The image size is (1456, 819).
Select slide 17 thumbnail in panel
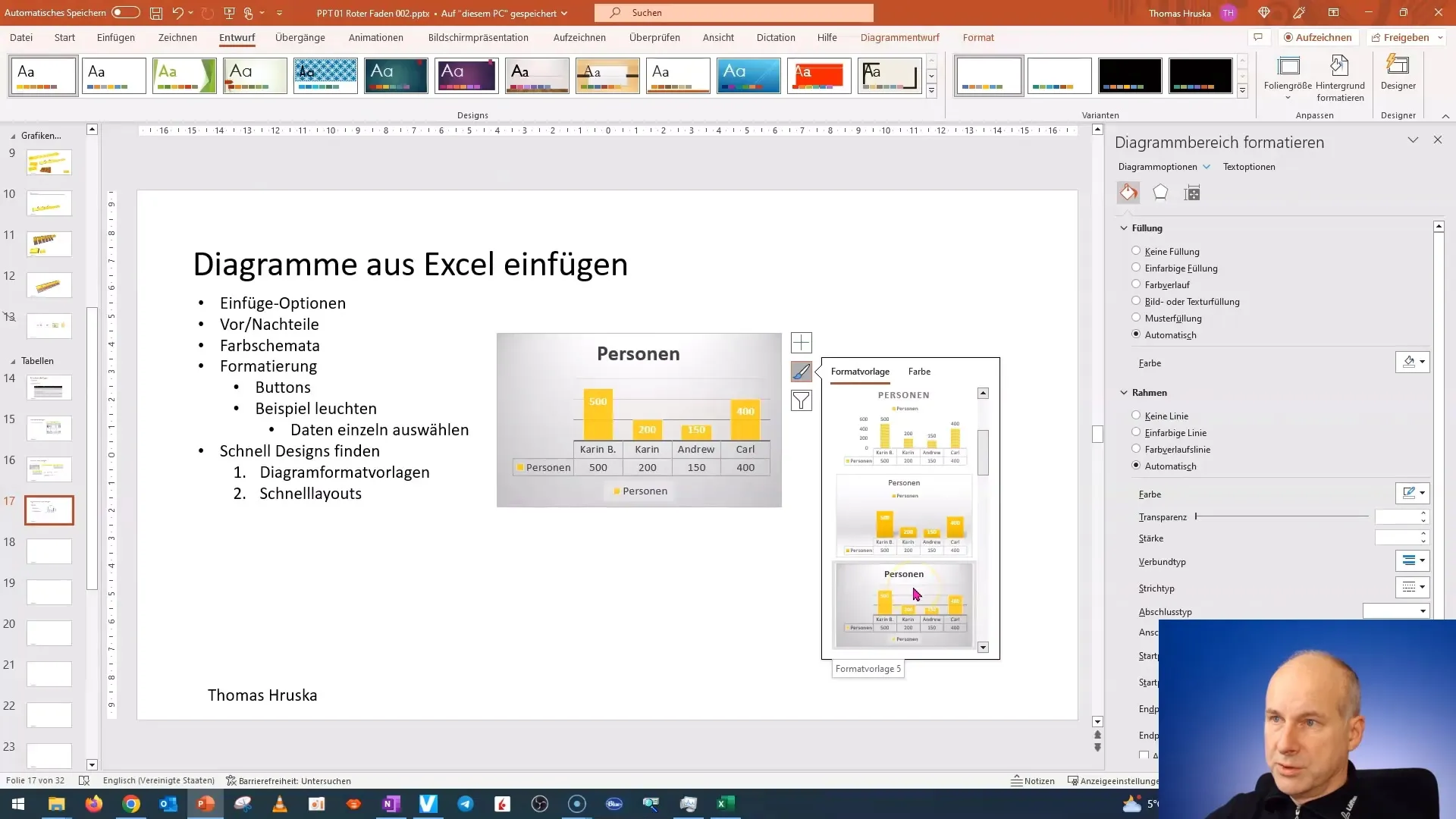49,511
